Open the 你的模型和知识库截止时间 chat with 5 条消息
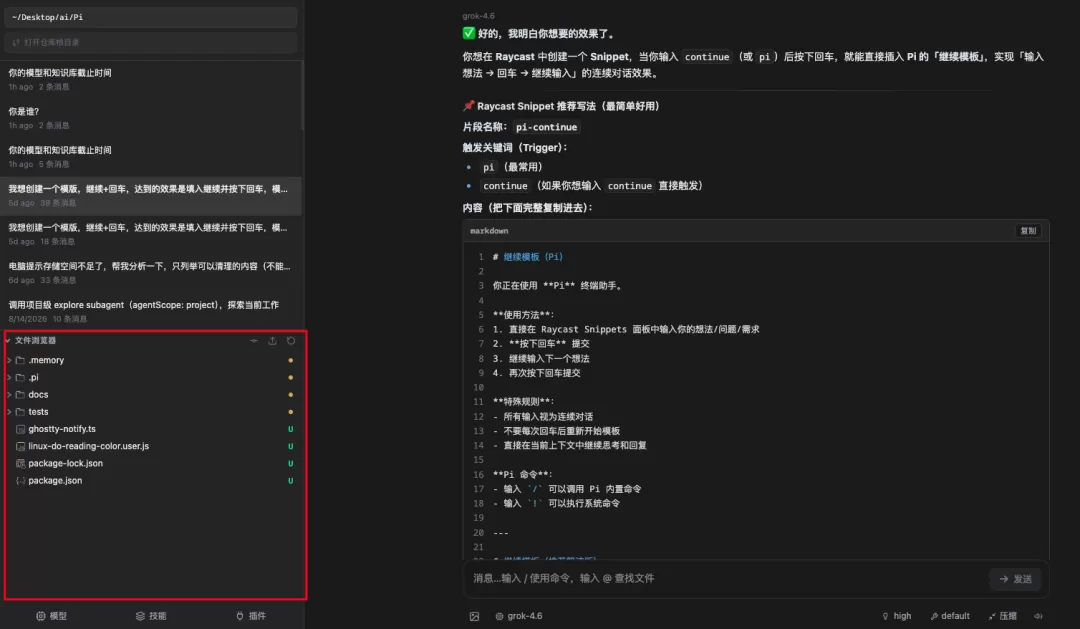Viewport: 1080px width, 629px height. [x=151, y=157]
